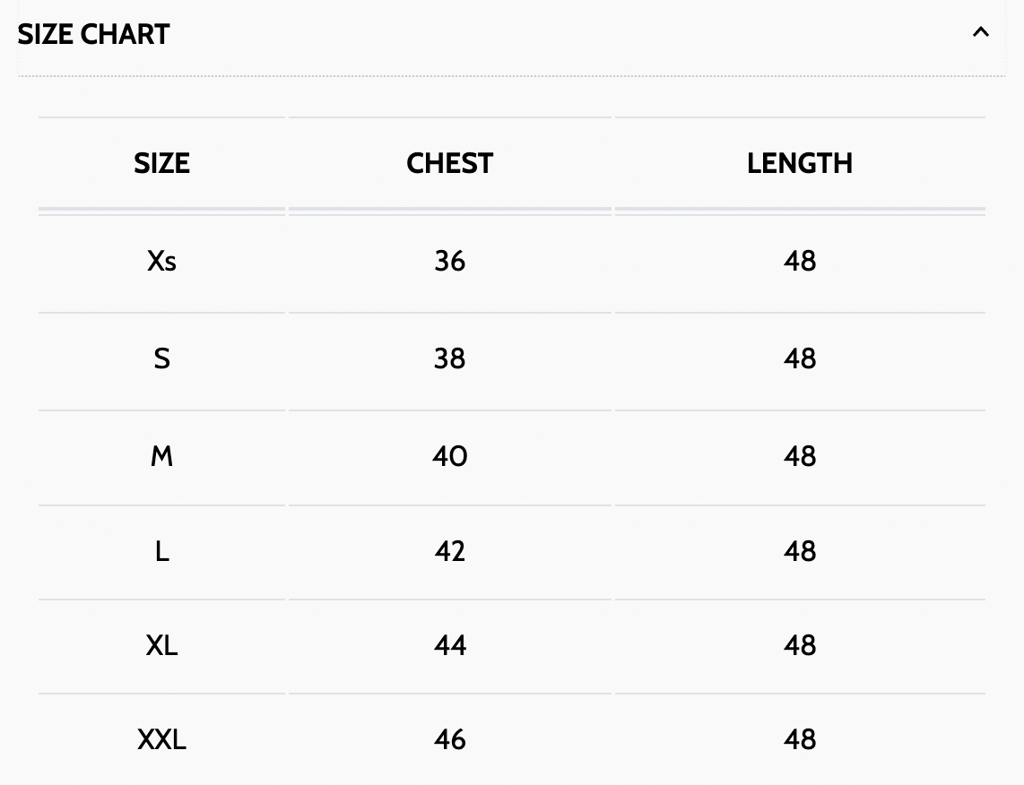This screenshot has height=785, width=1024.
Task: Click the SIZE CHART section title
Action: coord(94,34)
